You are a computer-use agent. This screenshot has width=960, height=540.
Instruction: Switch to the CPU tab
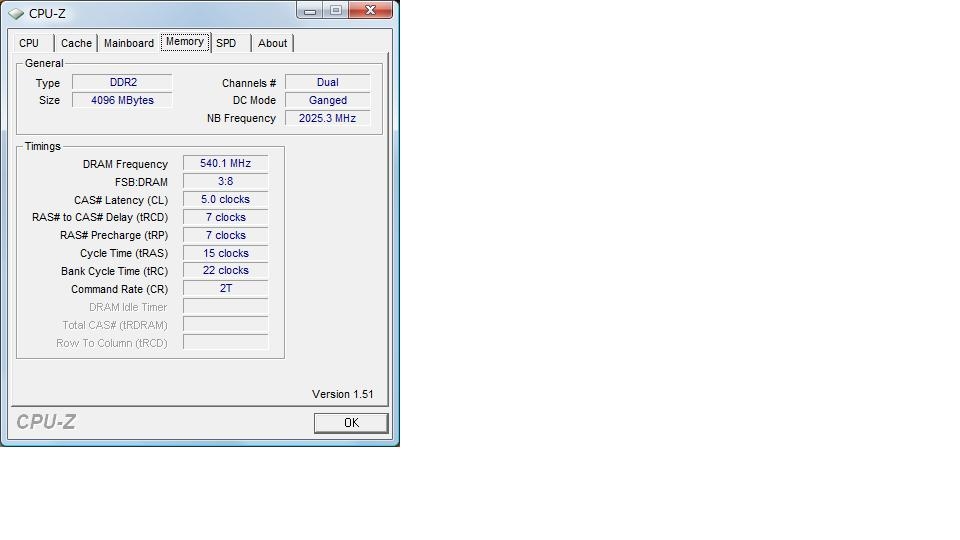29,43
